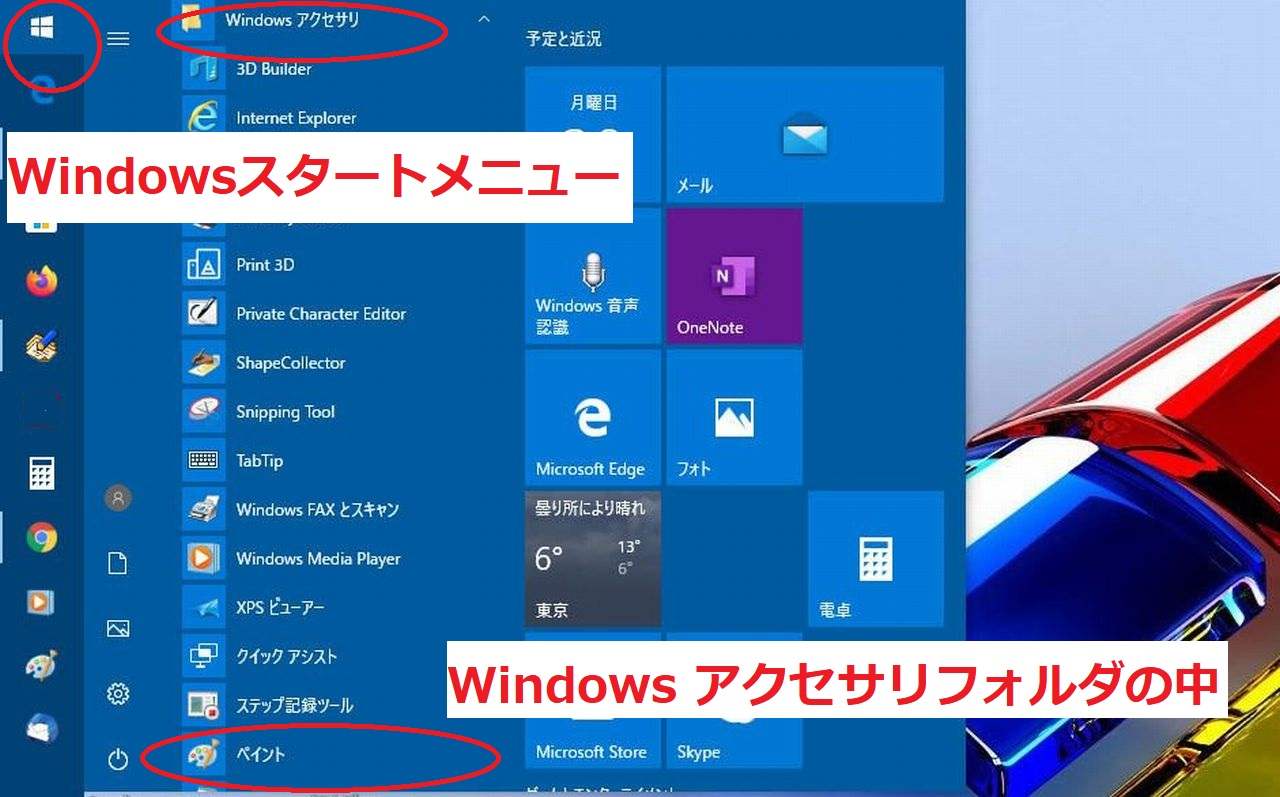Open Documents from Start sidebar
The image size is (1280, 797).
[118, 564]
